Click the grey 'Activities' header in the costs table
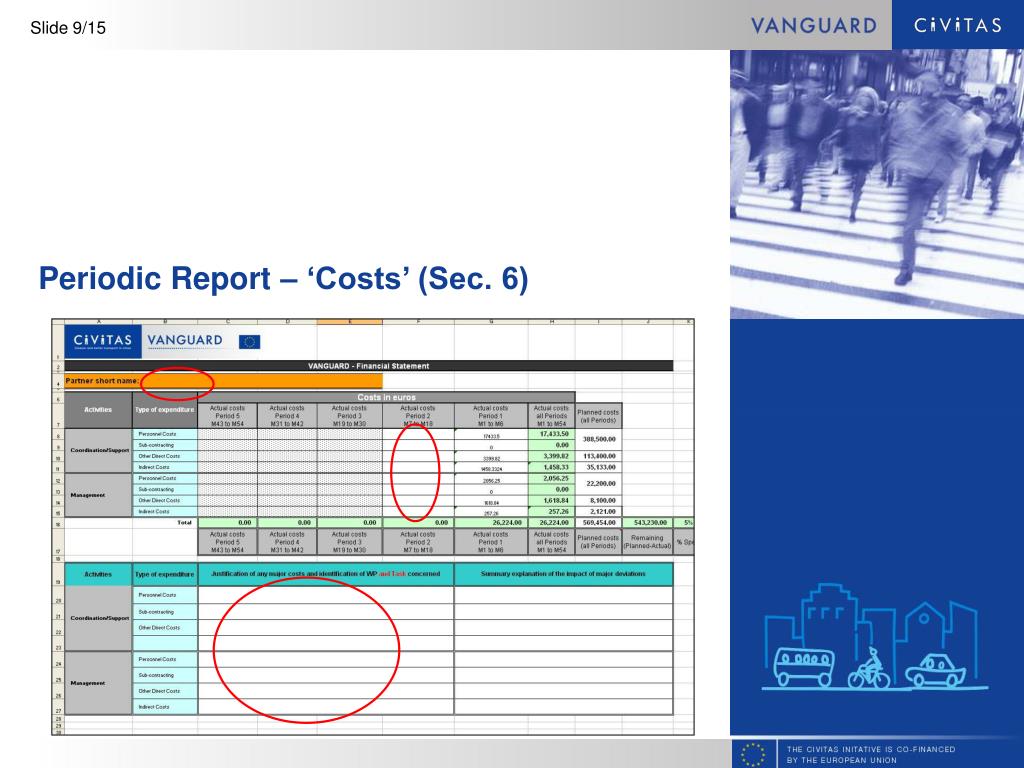 98,410
